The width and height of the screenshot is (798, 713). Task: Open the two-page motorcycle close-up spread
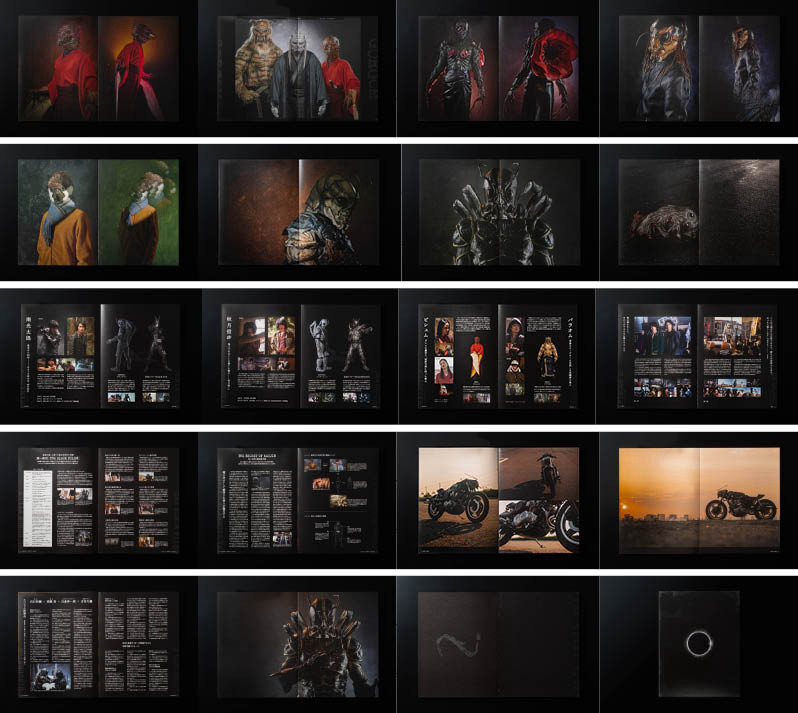[x=498, y=500]
